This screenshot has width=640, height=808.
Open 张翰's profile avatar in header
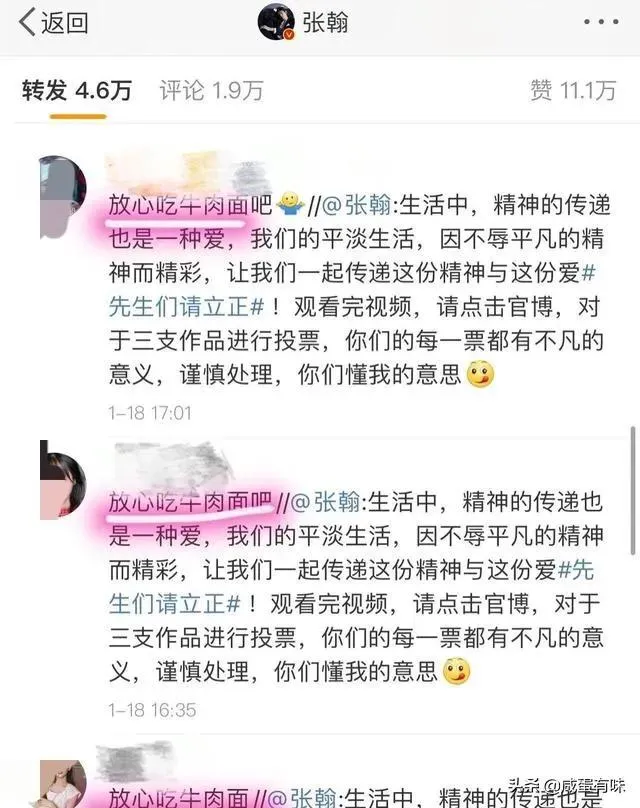click(x=276, y=23)
